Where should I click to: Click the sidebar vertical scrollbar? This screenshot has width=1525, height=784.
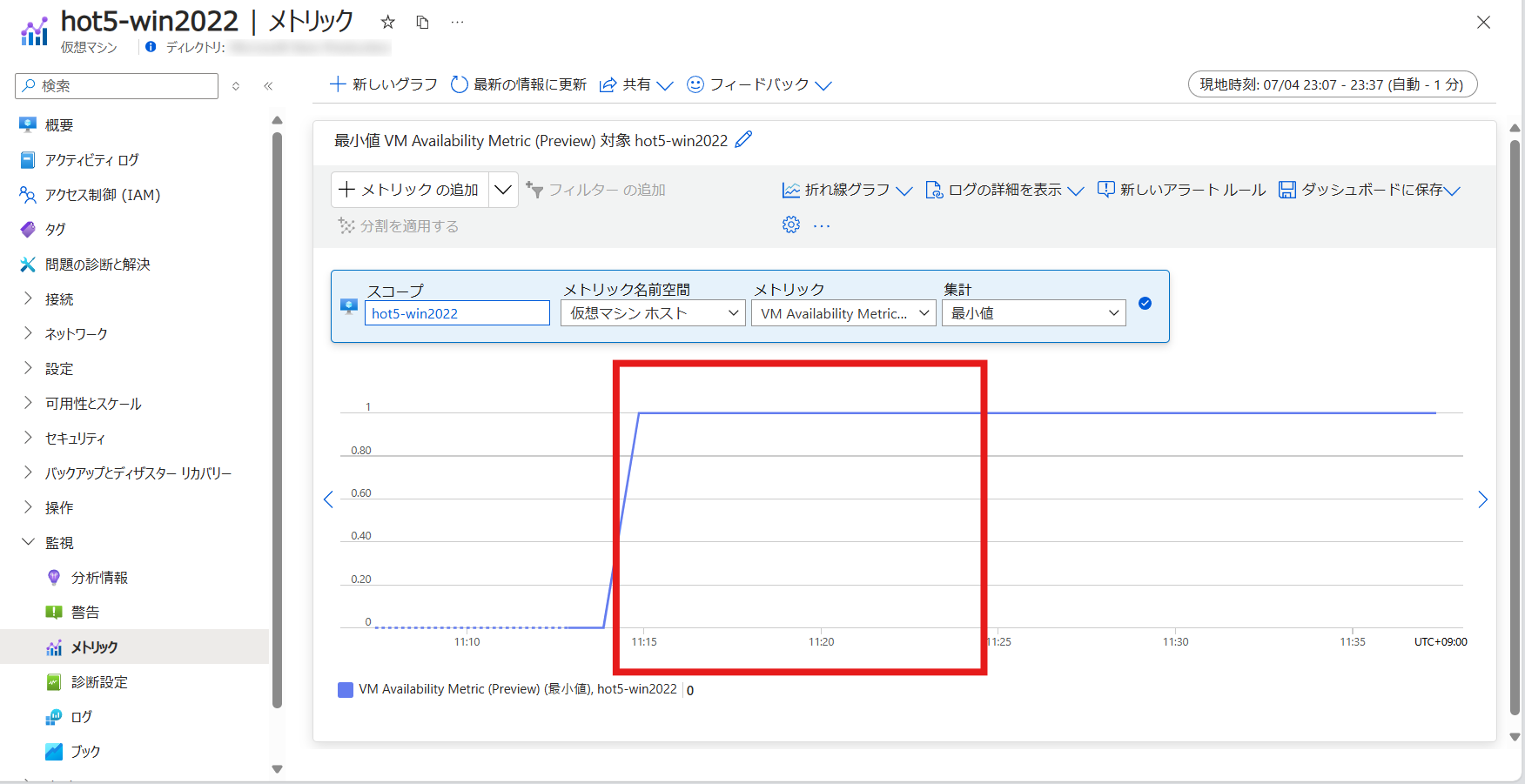277,419
